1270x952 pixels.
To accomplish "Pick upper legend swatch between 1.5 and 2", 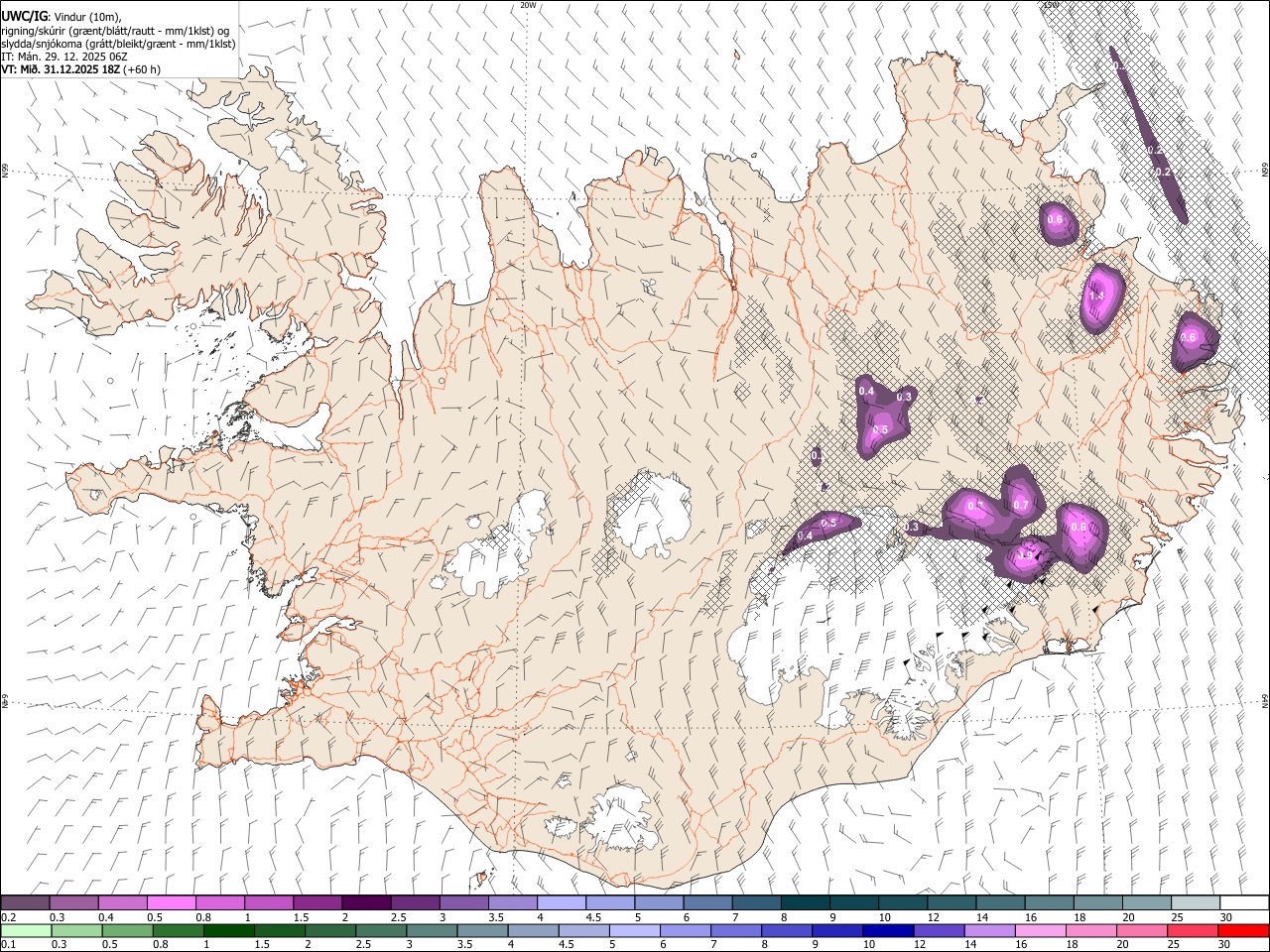I will [x=317, y=902].
